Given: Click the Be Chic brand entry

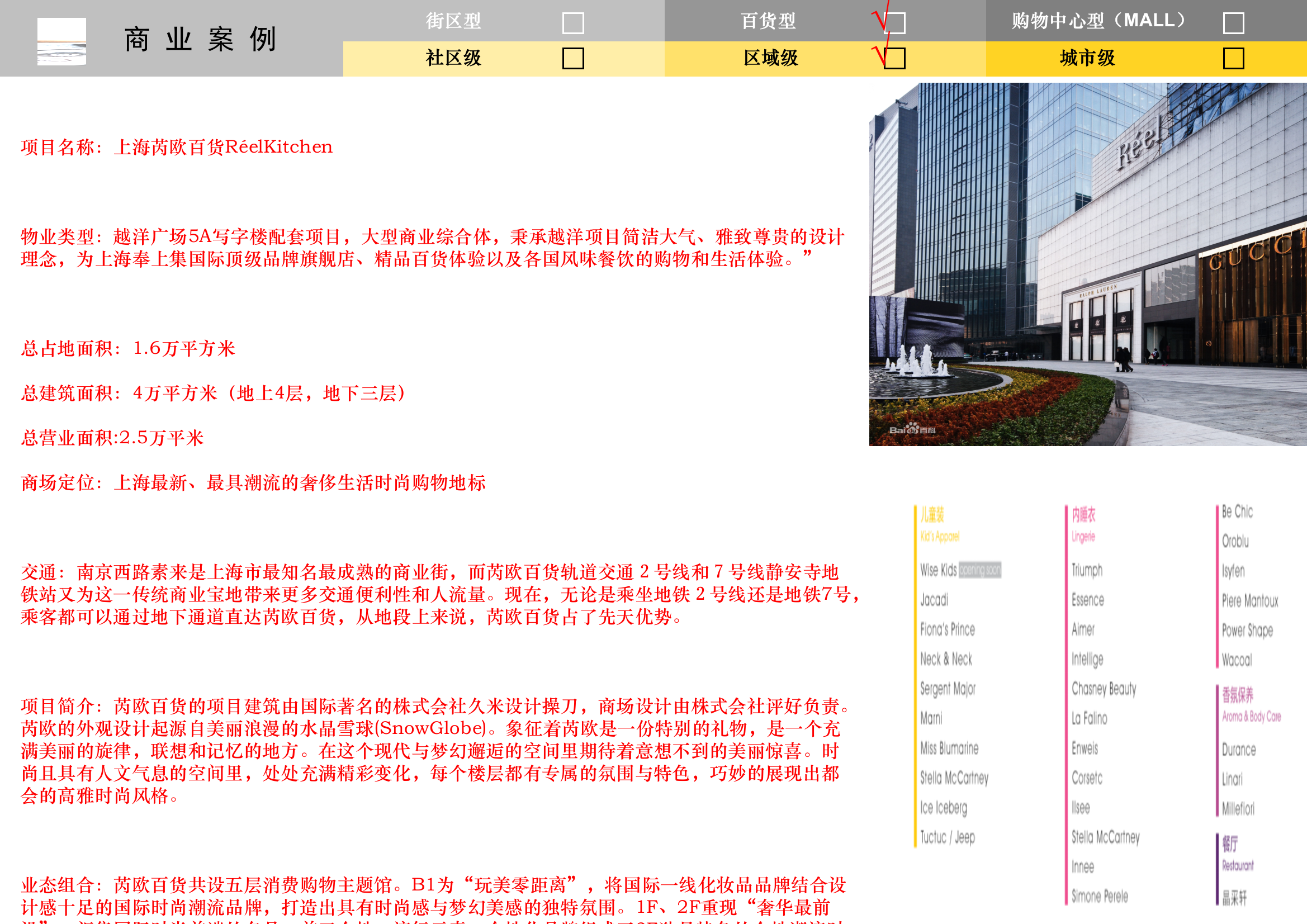Looking at the screenshot, I should [1237, 511].
